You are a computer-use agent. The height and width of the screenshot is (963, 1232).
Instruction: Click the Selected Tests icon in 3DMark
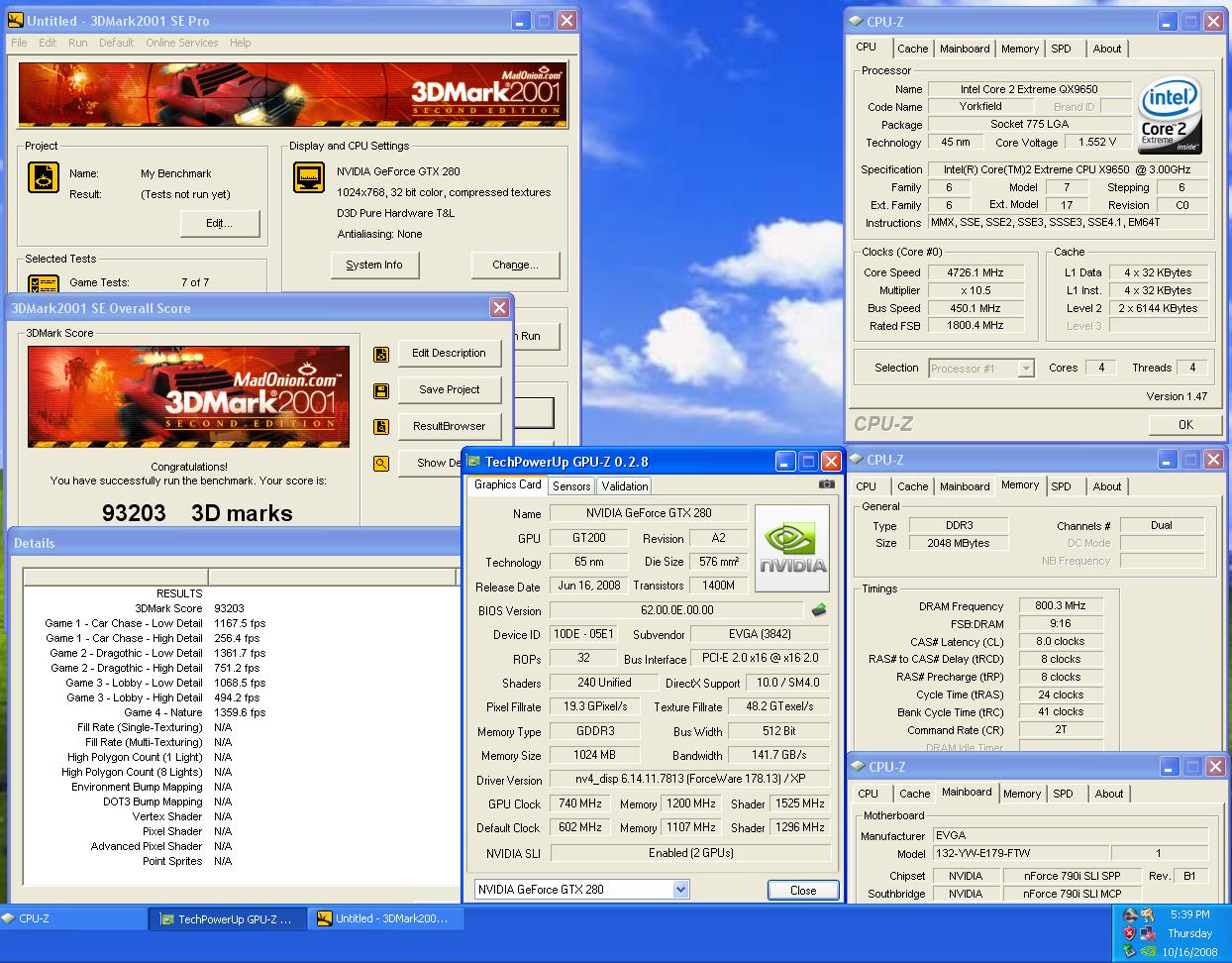click(x=44, y=283)
